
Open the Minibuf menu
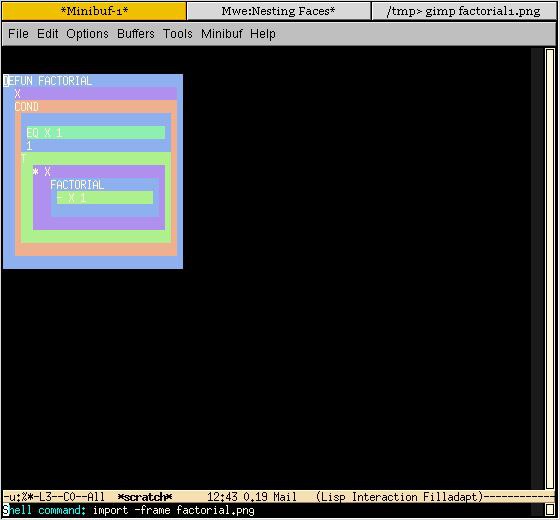(222, 34)
